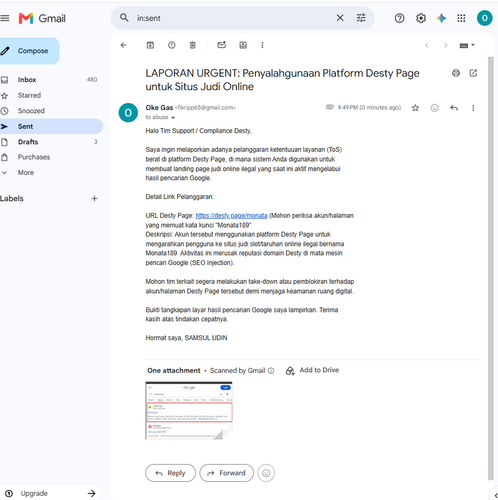Open the desty.page/monata link

click(231, 216)
